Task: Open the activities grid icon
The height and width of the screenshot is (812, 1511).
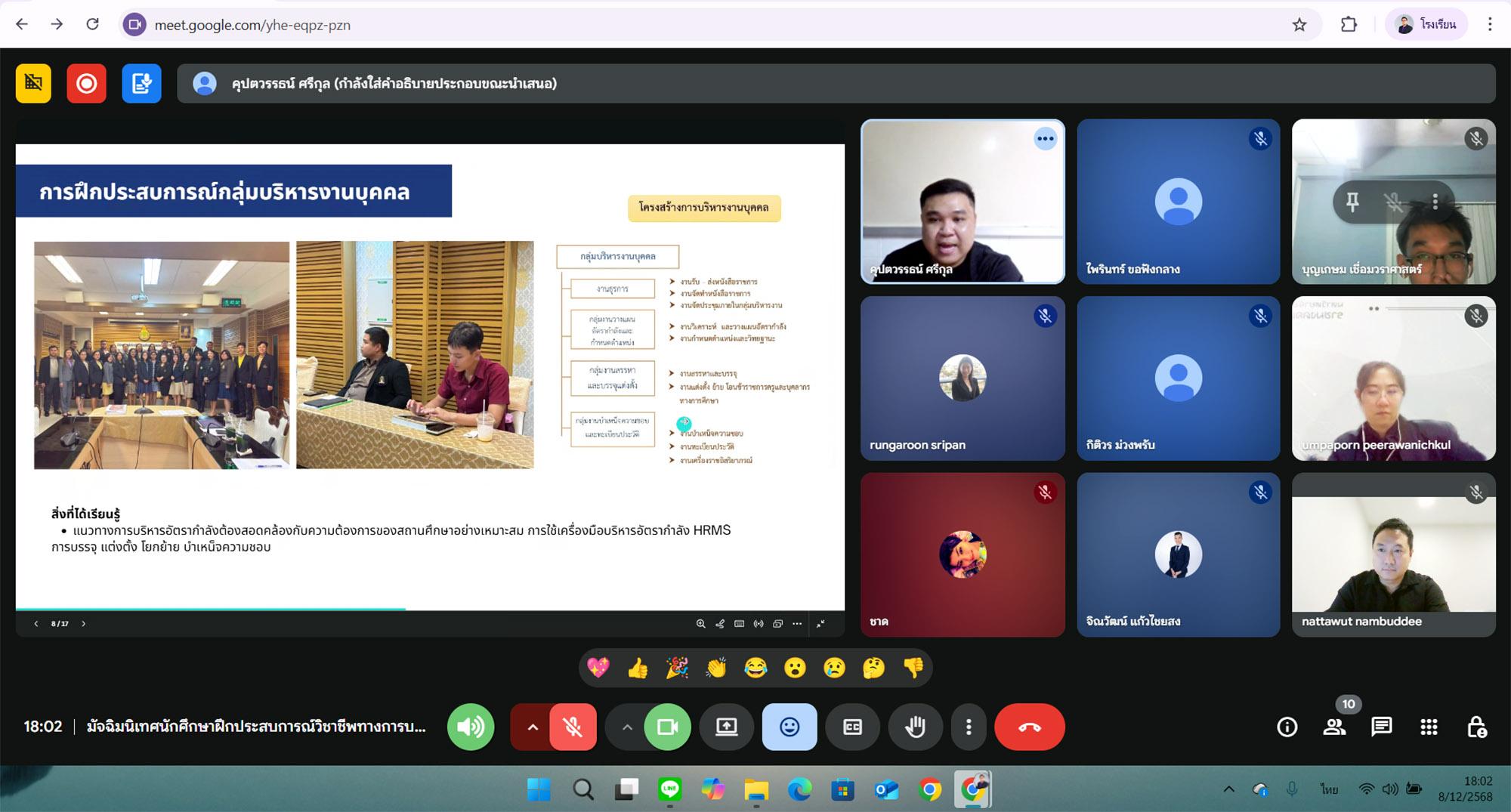Action: [1429, 727]
